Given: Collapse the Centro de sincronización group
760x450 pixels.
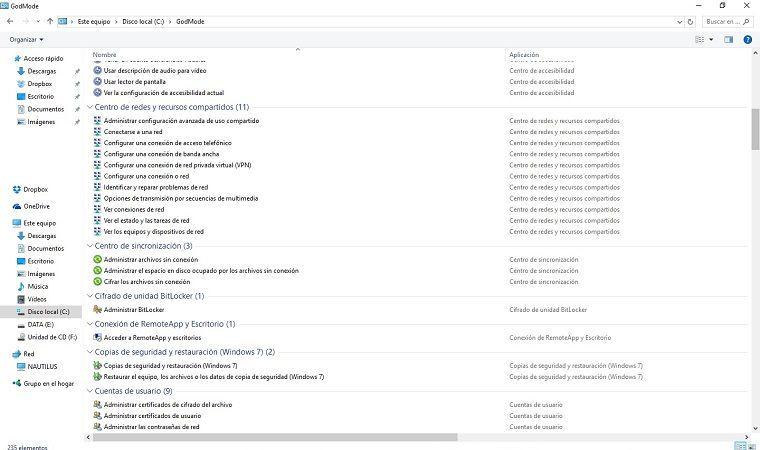Looking at the screenshot, I should [90, 246].
